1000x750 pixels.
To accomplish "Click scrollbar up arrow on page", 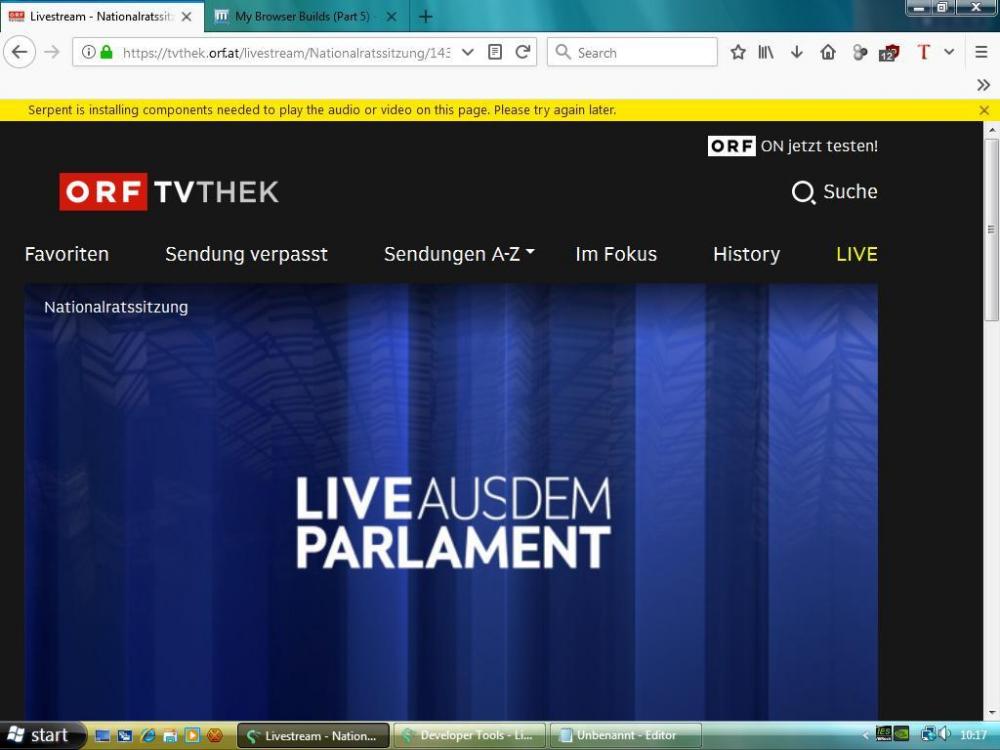I will [991, 129].
